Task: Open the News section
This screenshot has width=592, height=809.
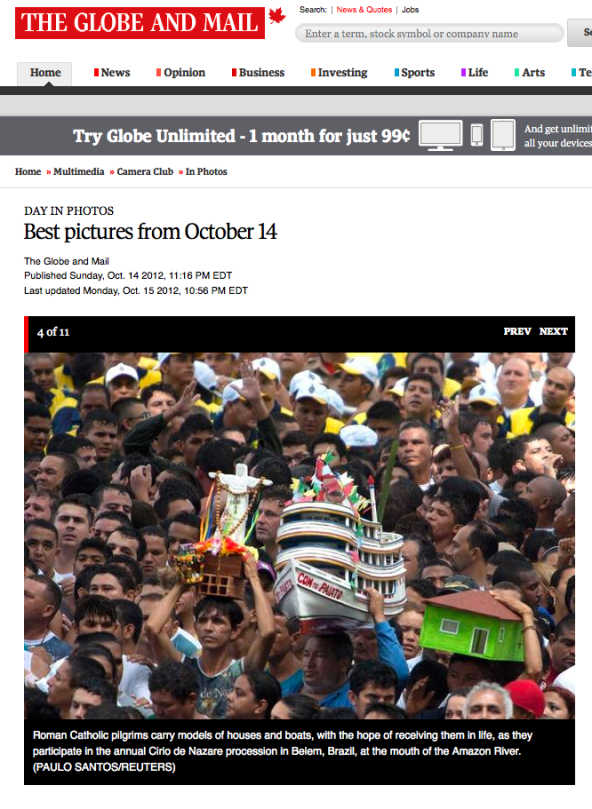Action: (112, 73)
